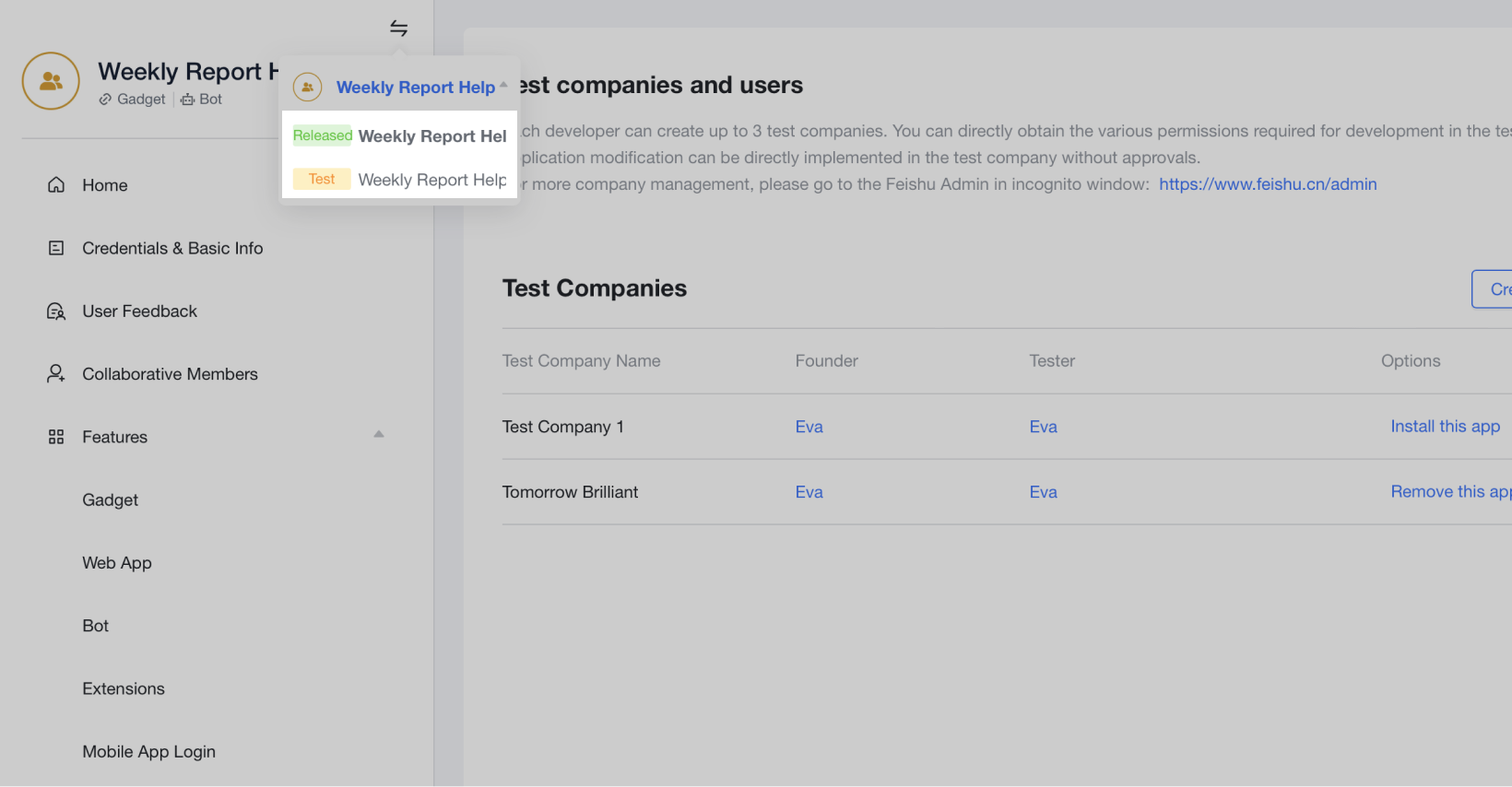The image size is (1512, 787).
Task: Select the Test Weekly Report Help version
Action: [x=400, y=180]
